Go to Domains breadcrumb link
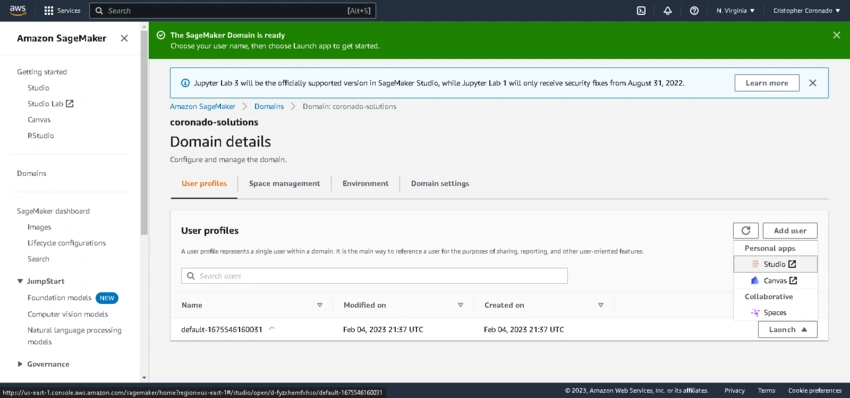 pos(269,106)
